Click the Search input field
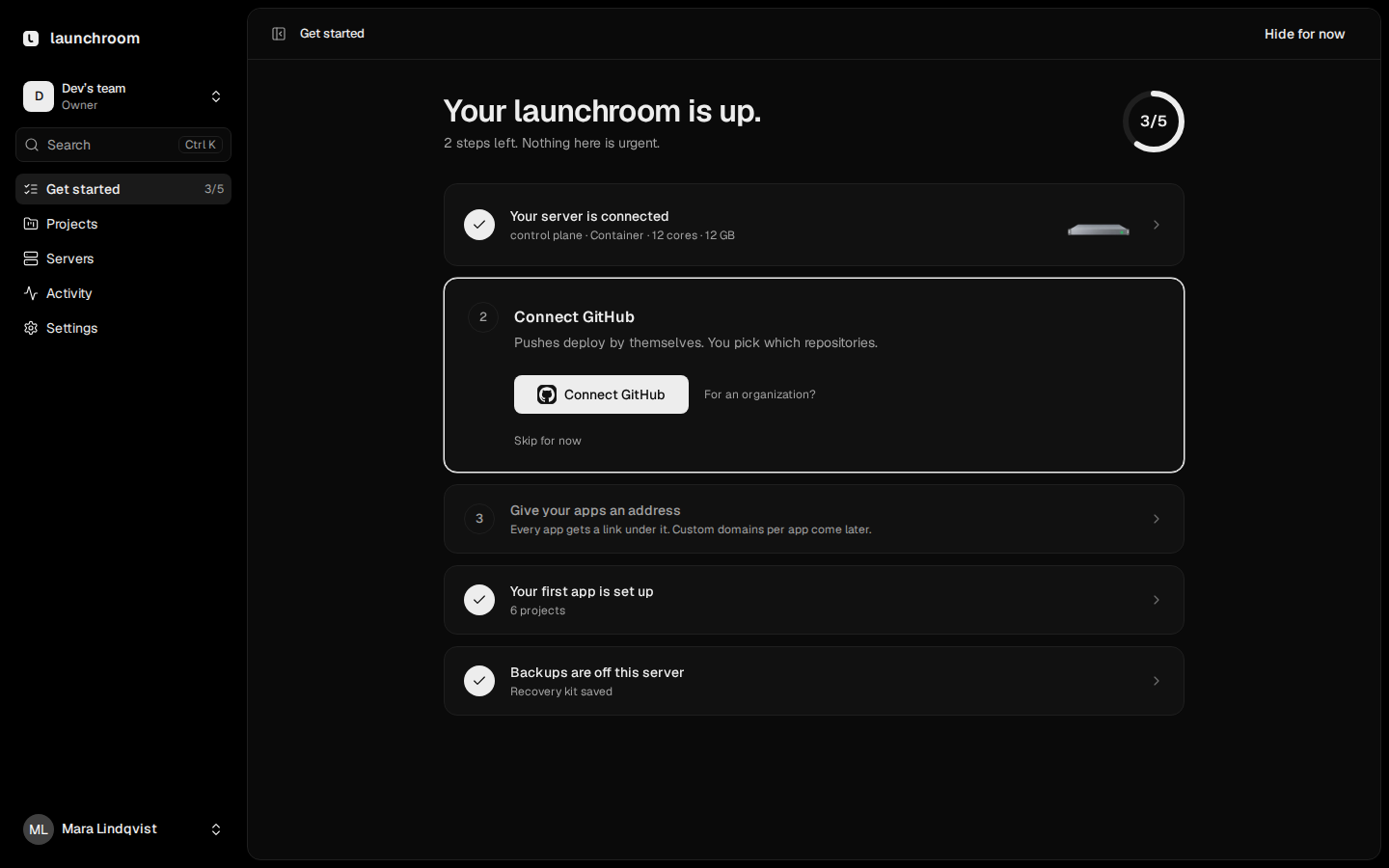This screenshot has width=1389, height=868. coord(123,145)
